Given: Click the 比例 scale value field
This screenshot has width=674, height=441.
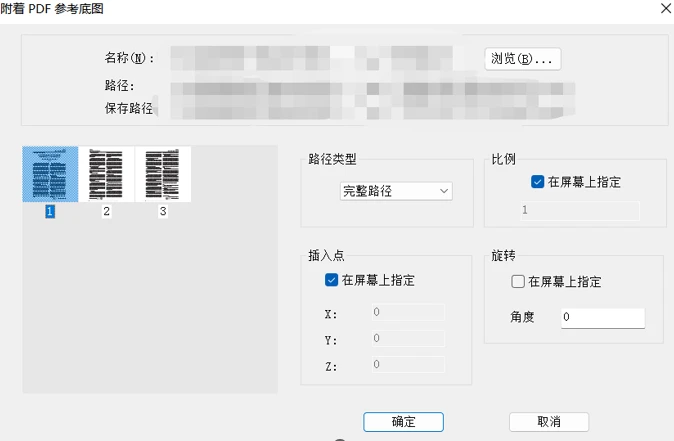Looking at the screenshot, I should tap(580, 211).
